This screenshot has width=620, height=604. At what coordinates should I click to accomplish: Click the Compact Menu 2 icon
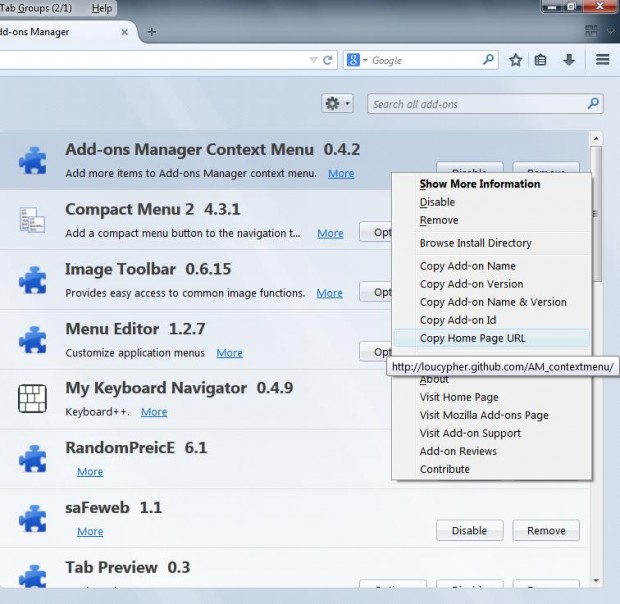32,220
